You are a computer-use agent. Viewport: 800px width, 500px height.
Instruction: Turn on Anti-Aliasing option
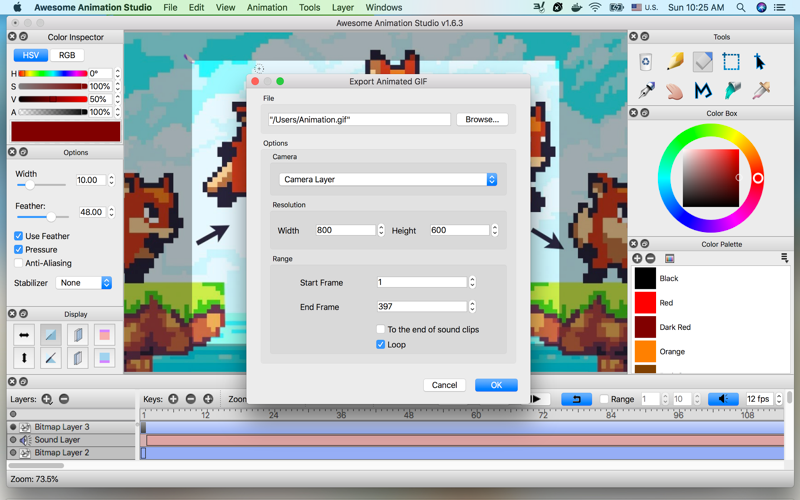click(x=18, y=263)
